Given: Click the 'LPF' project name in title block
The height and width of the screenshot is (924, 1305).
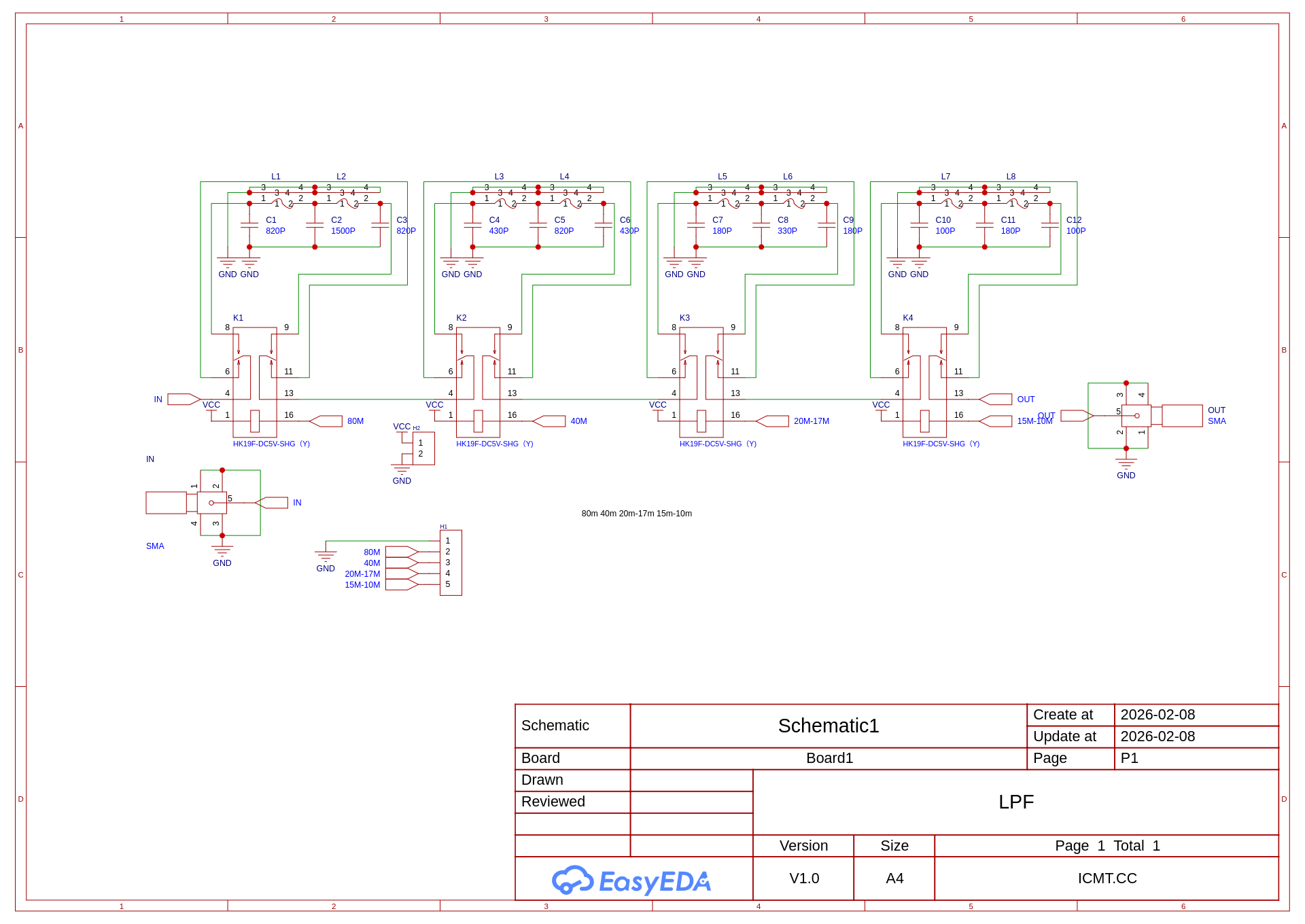Looking at the screenshot, I should pyautogui.click(x=1016, y=802).
